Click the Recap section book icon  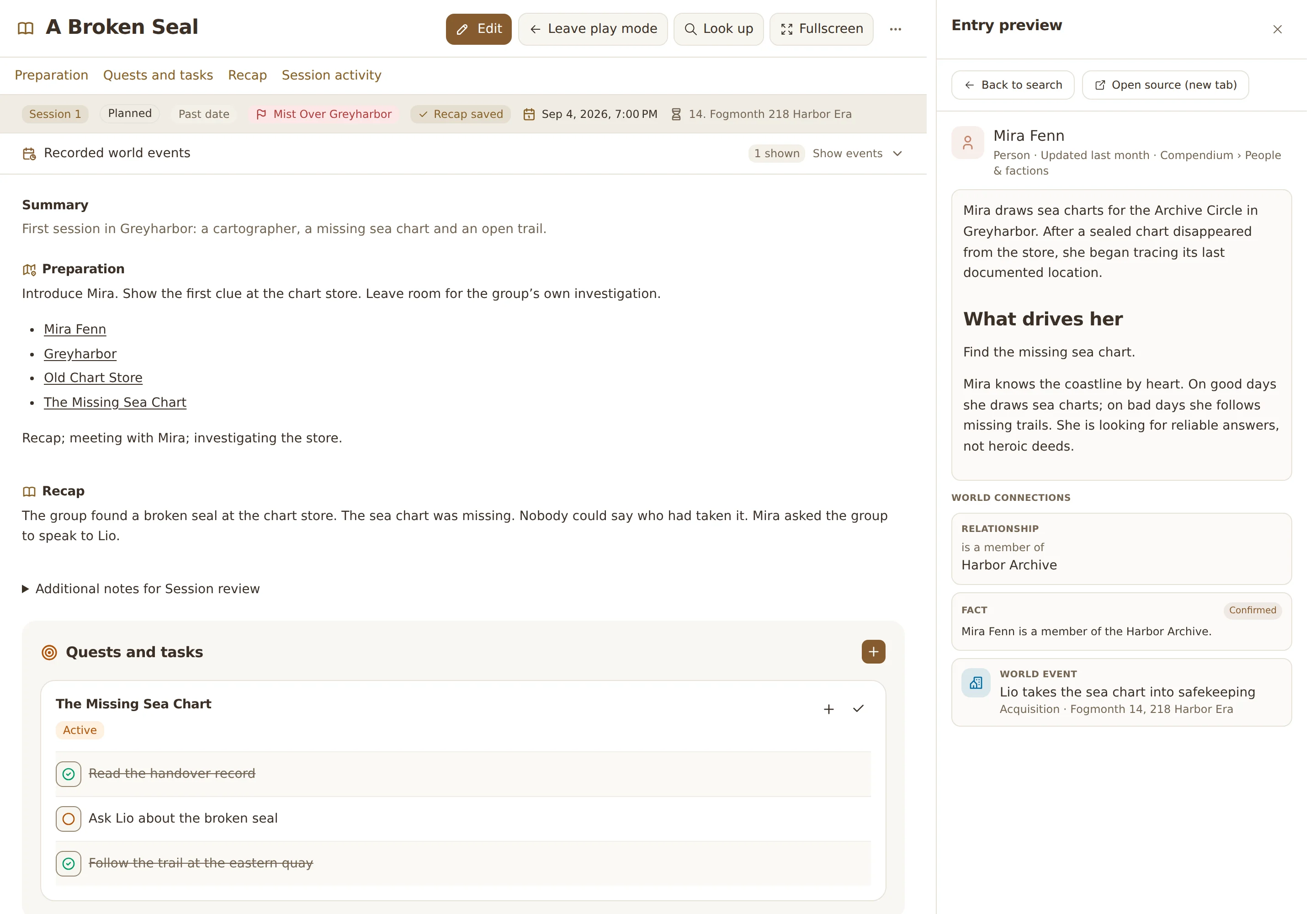29,491
